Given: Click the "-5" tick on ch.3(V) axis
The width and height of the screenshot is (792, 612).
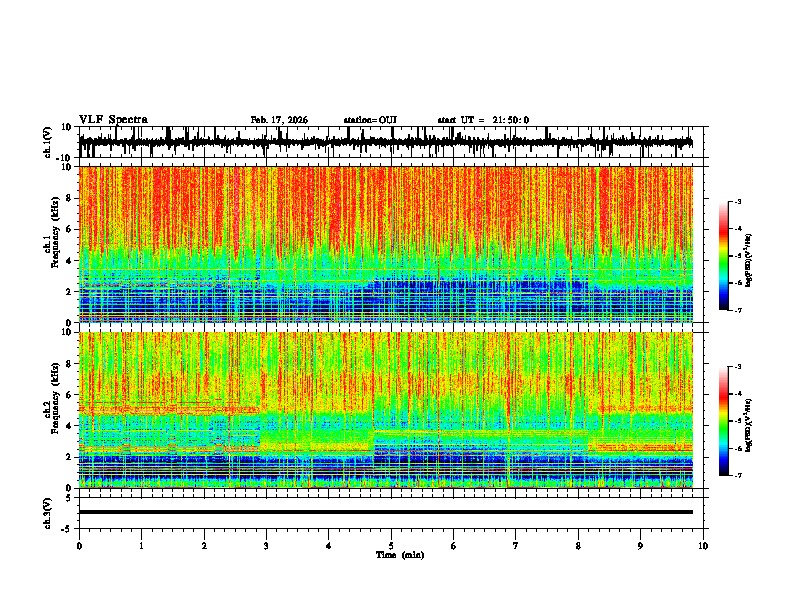Looking at the screenshot, I should point(68,529).
